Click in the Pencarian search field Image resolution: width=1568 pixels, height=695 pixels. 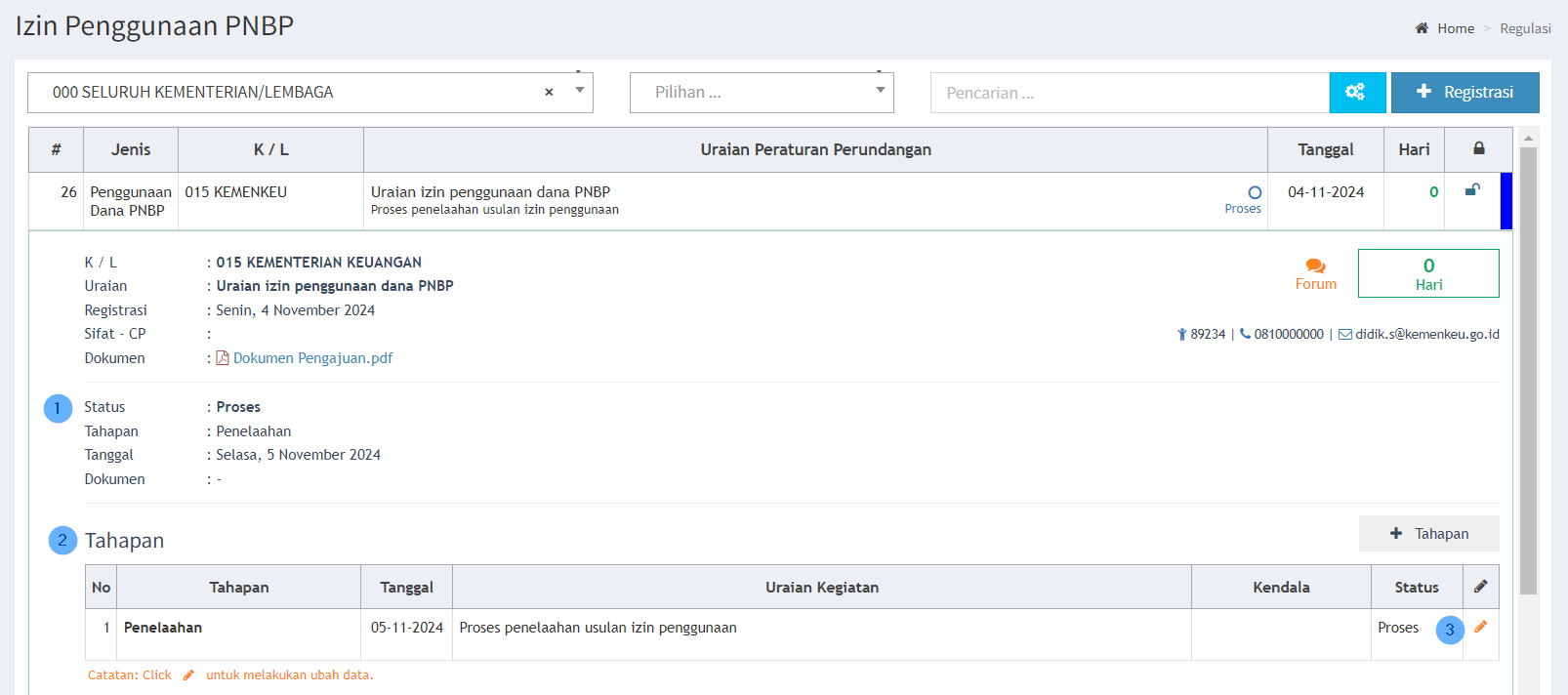pyautogui.click(x=1129, y=93)
